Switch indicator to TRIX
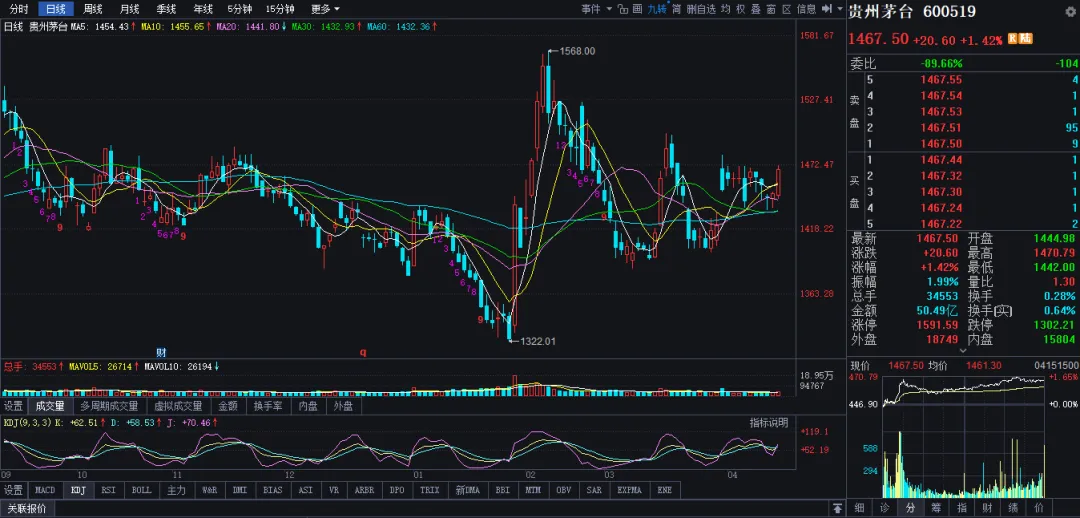1080x518 pixels. click(x=430, y=490)
